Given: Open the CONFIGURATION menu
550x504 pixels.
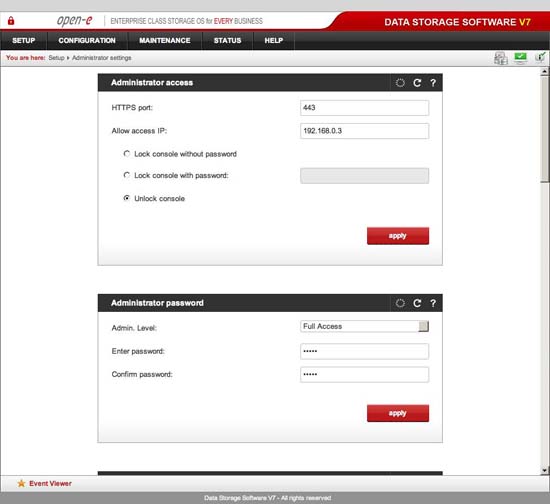Looking at the screenshot, I should coord(87,40).
